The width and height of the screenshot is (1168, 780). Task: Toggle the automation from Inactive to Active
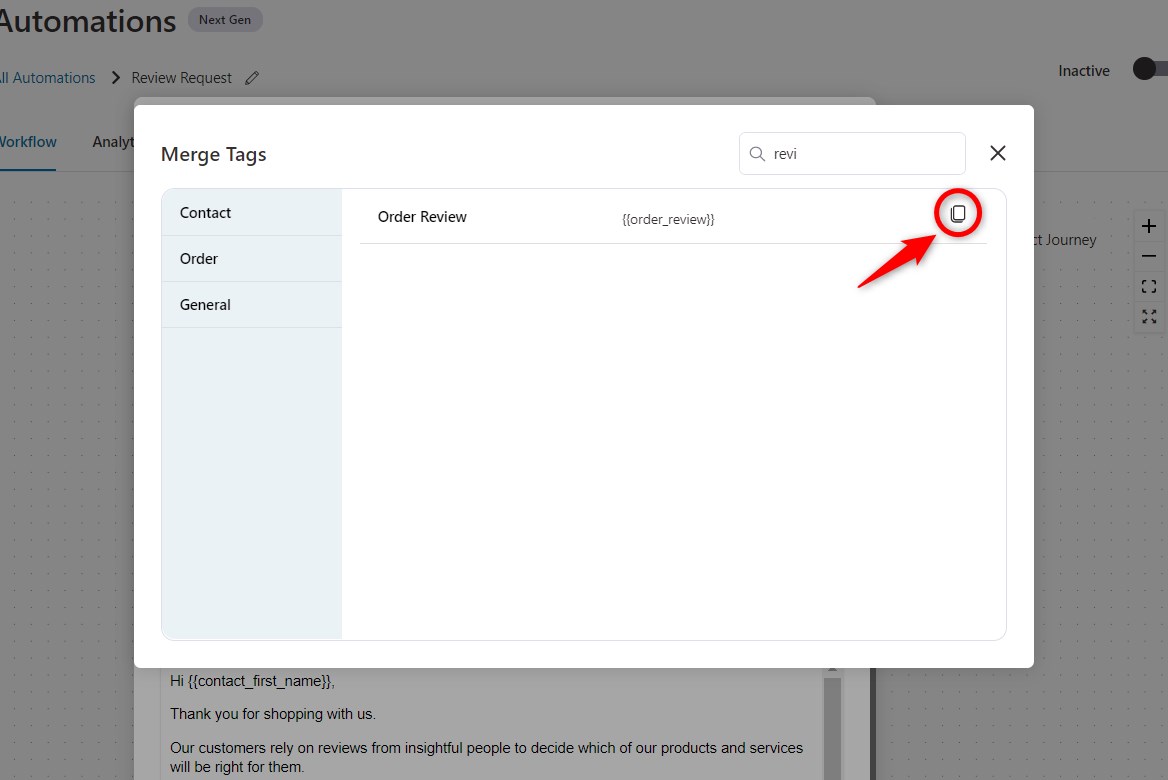[1146, 68]
